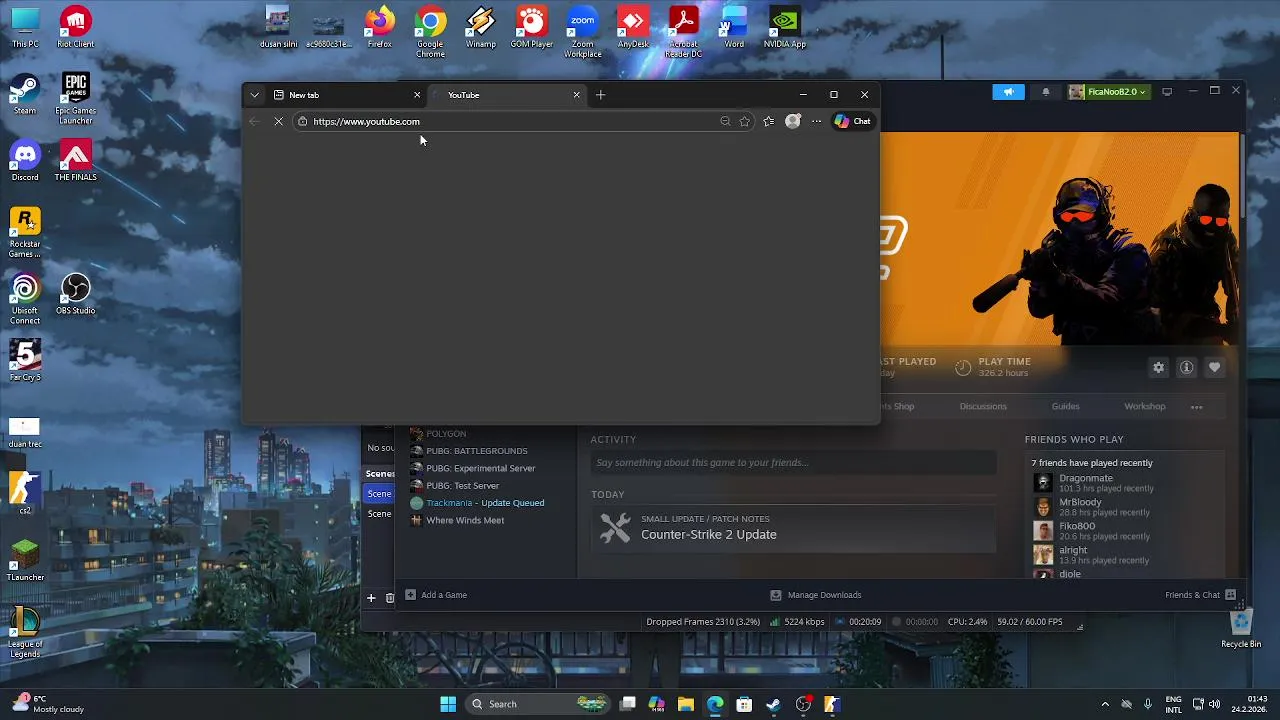Click Add a Game in Steam

(x=436, y=595)
